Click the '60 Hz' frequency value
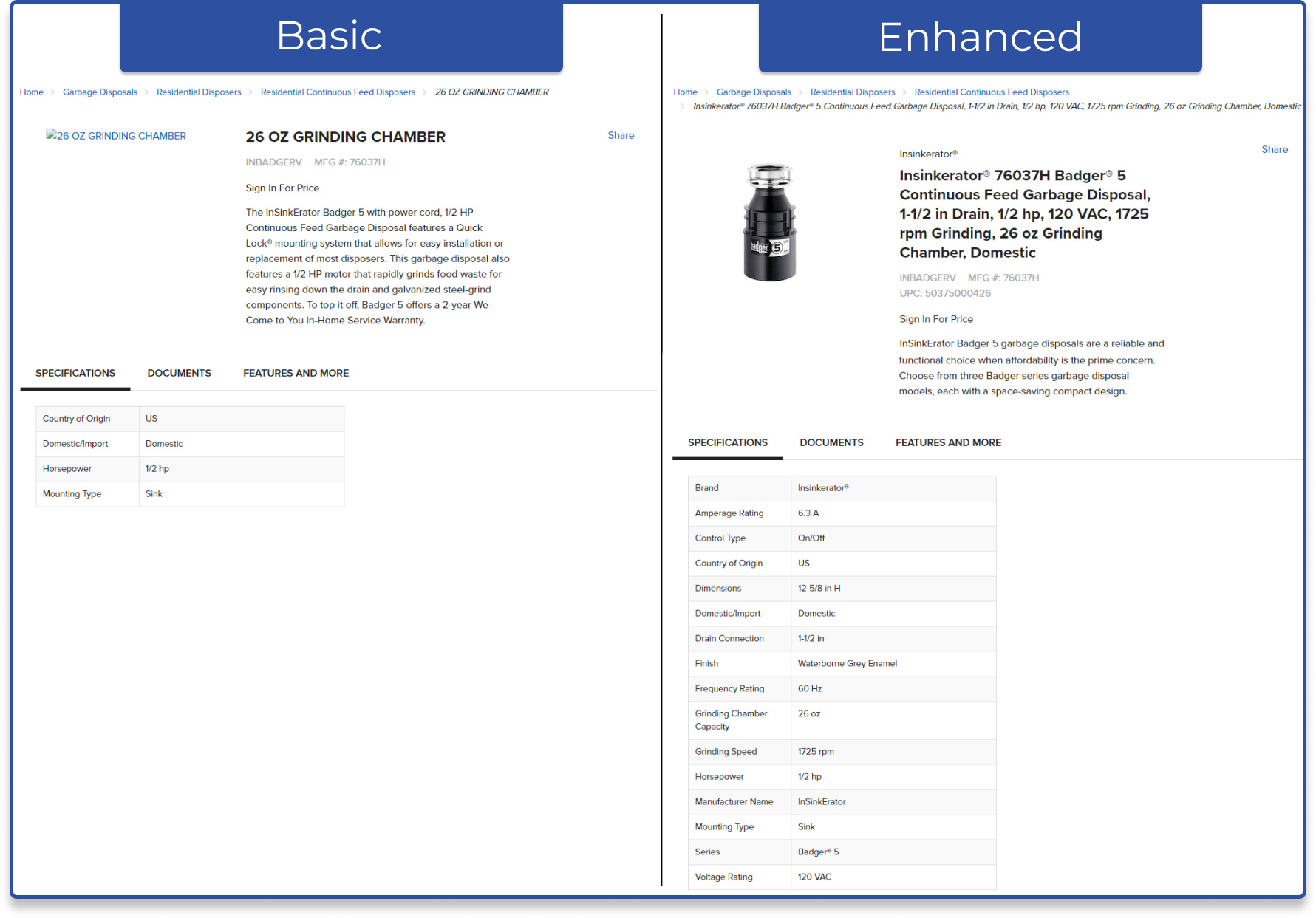This screenshot has width=1316, height=918. [810, 689]
